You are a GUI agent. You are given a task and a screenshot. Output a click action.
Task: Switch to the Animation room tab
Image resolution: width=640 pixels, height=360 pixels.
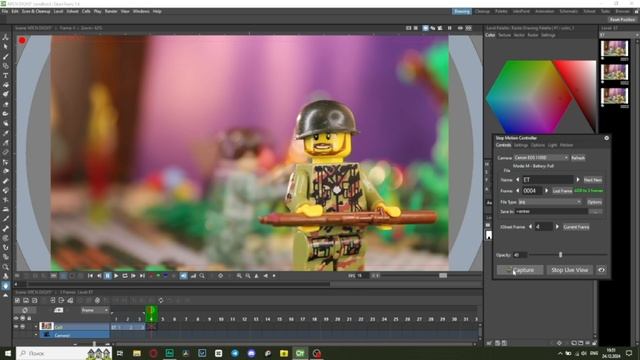[544, 11]
